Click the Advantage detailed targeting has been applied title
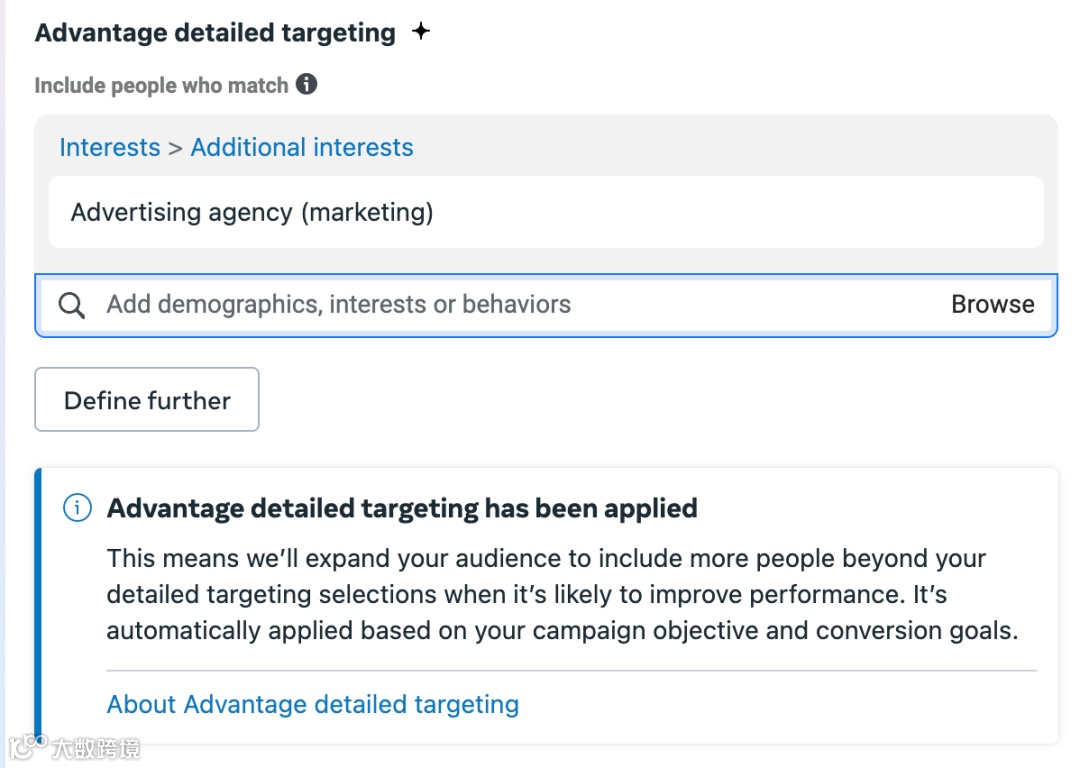The image size is (1080, 768). 402,508
